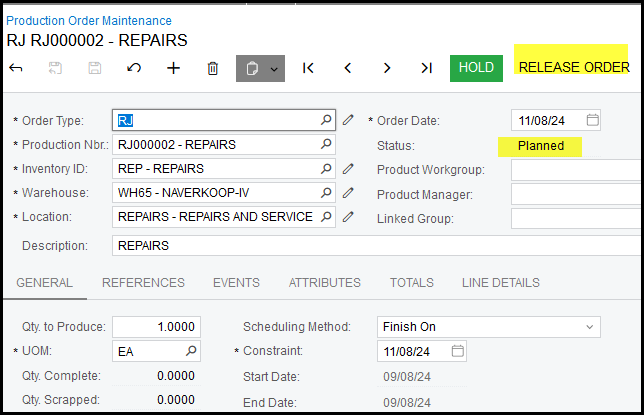Click the RELEASE ORDER button

point(573,67)
